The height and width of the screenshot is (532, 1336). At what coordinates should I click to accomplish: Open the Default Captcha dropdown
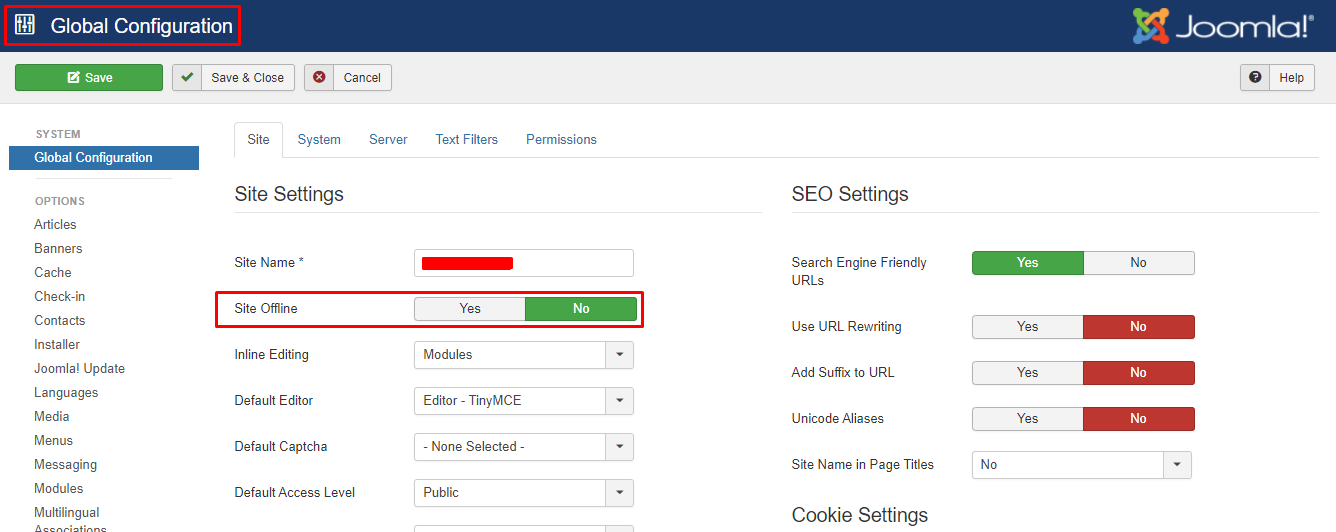click(x=619, y=447)
